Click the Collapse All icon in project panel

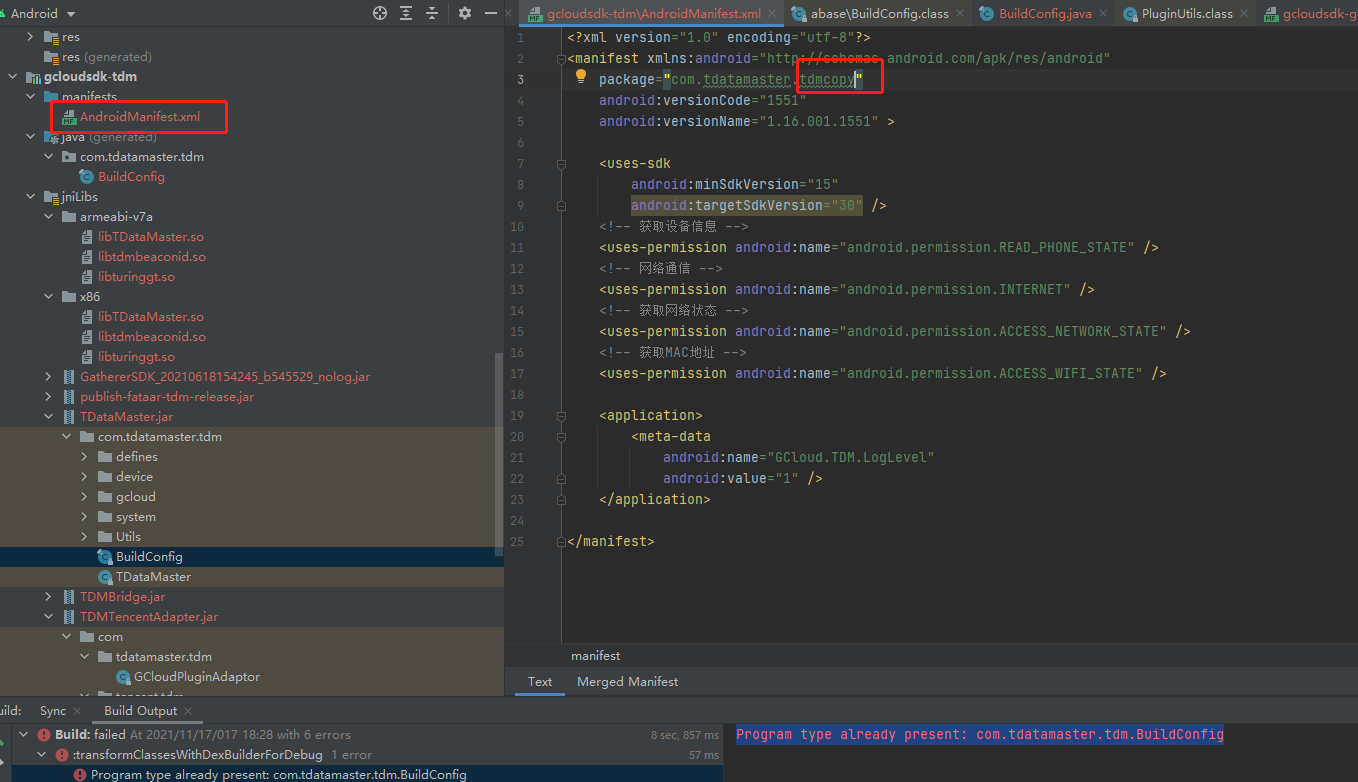tap(432, 13)
